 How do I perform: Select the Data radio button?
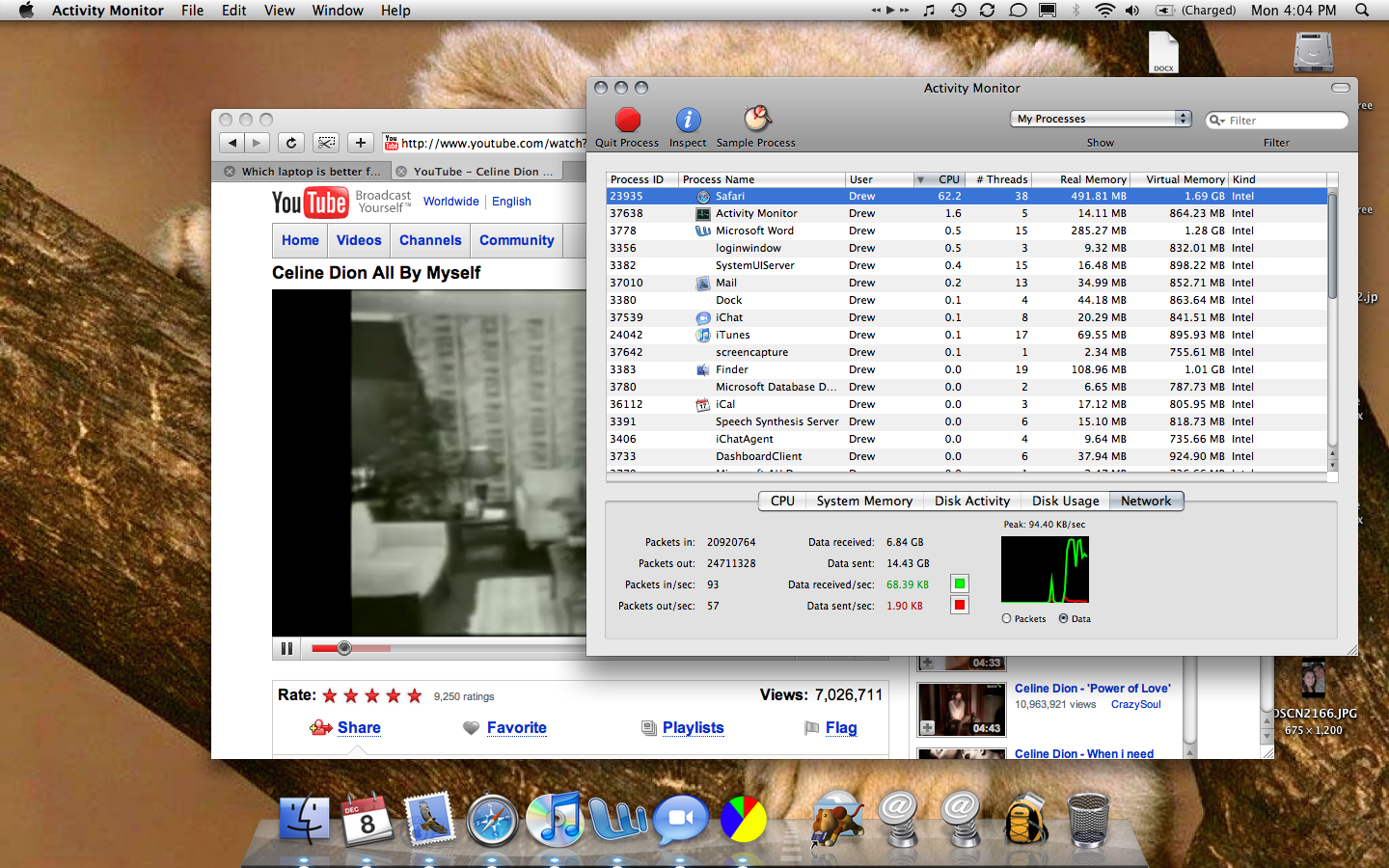pos(1064,619)
